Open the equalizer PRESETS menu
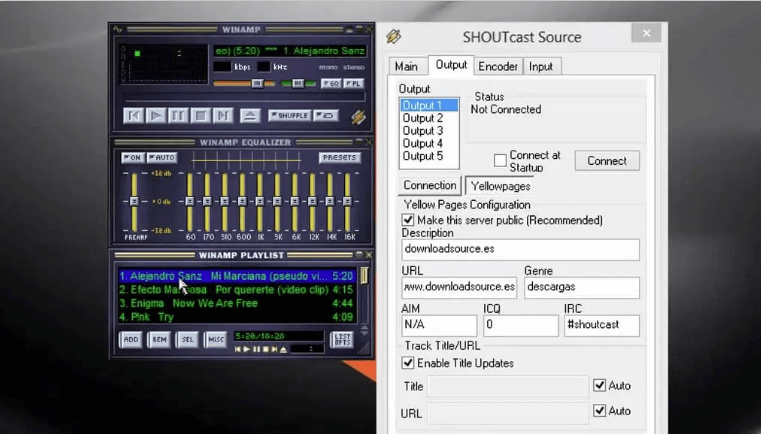Viewport: 761px width, 434px height. click(x=340, y=158)
